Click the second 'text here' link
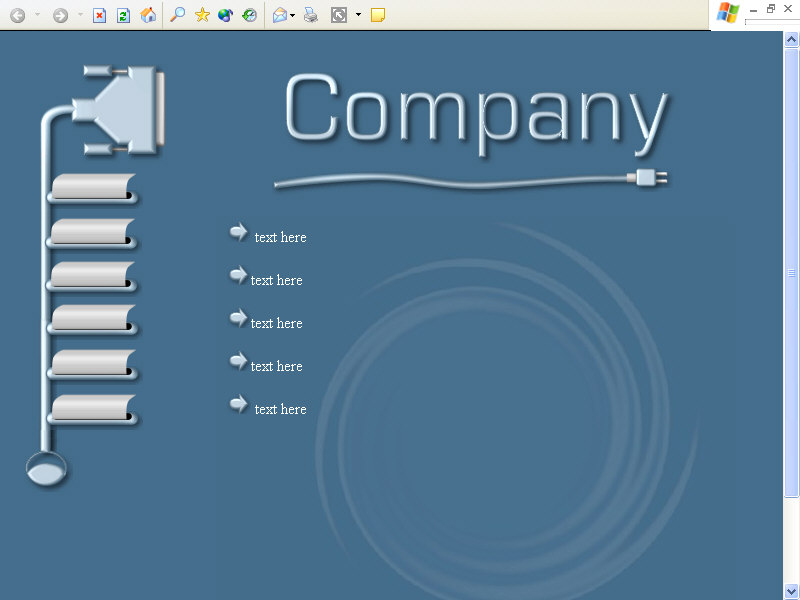The height and width of the screenshot is (600, 800). coord(277,280)
